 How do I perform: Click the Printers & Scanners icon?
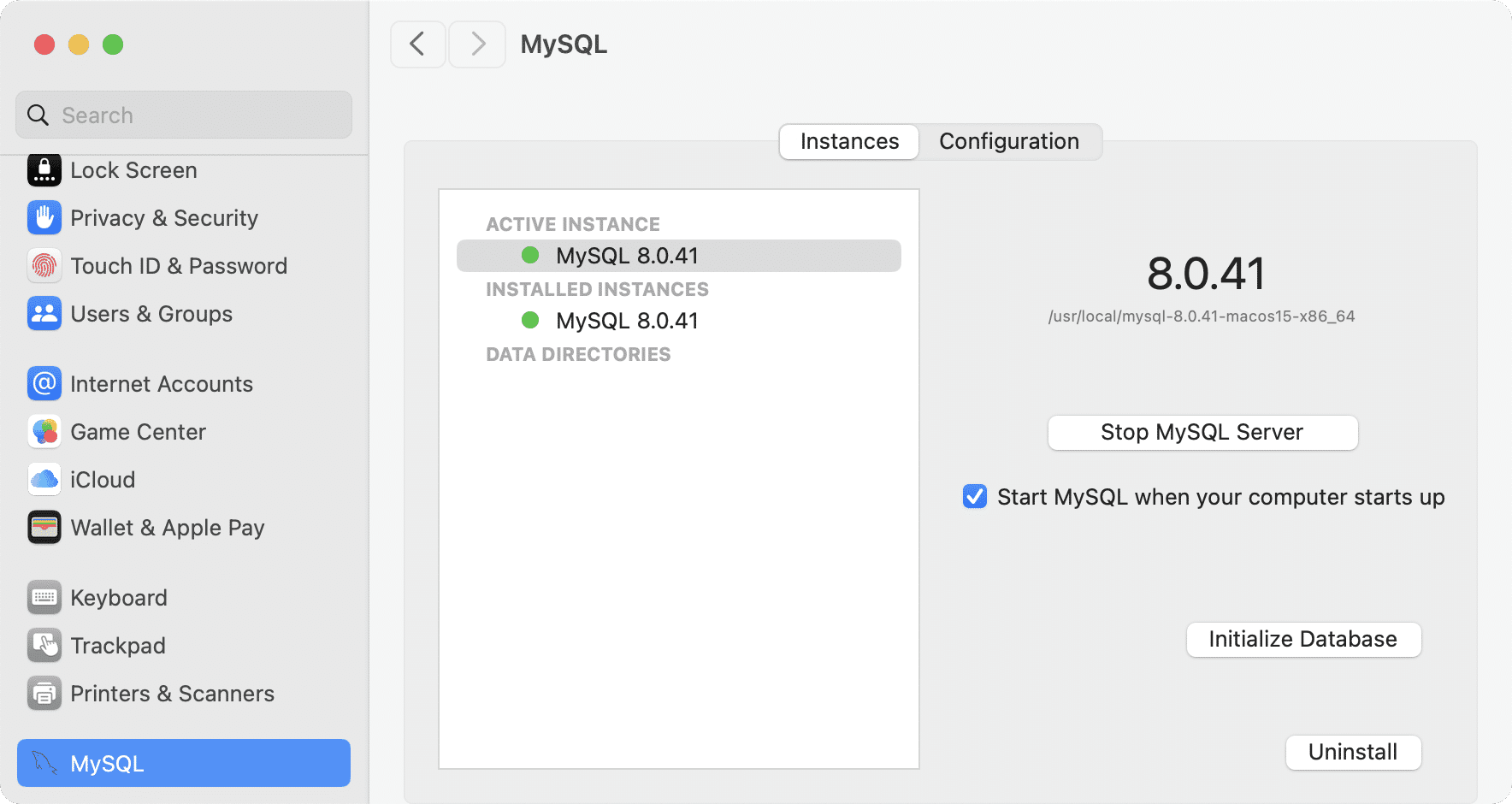[44, 693]
